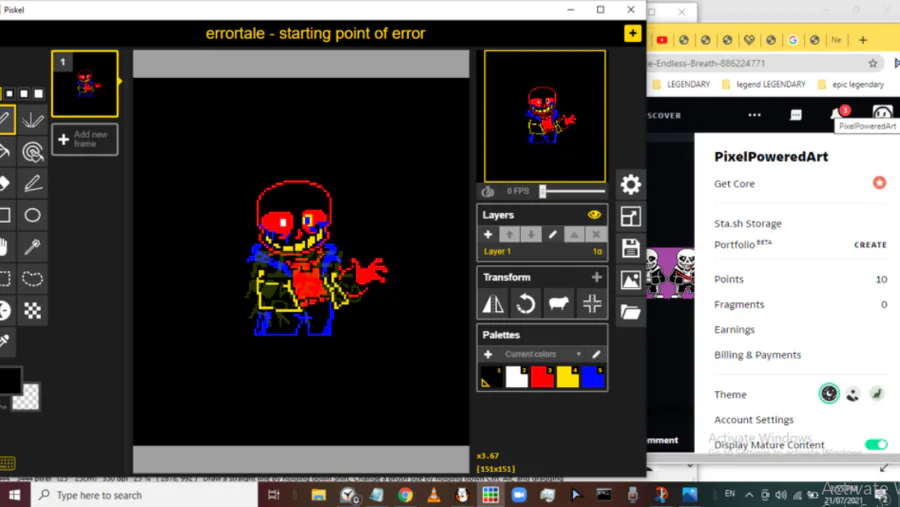This screenshot has height=507, width=900.
Task: Set pen size to third square
Action: pos(24,94)
